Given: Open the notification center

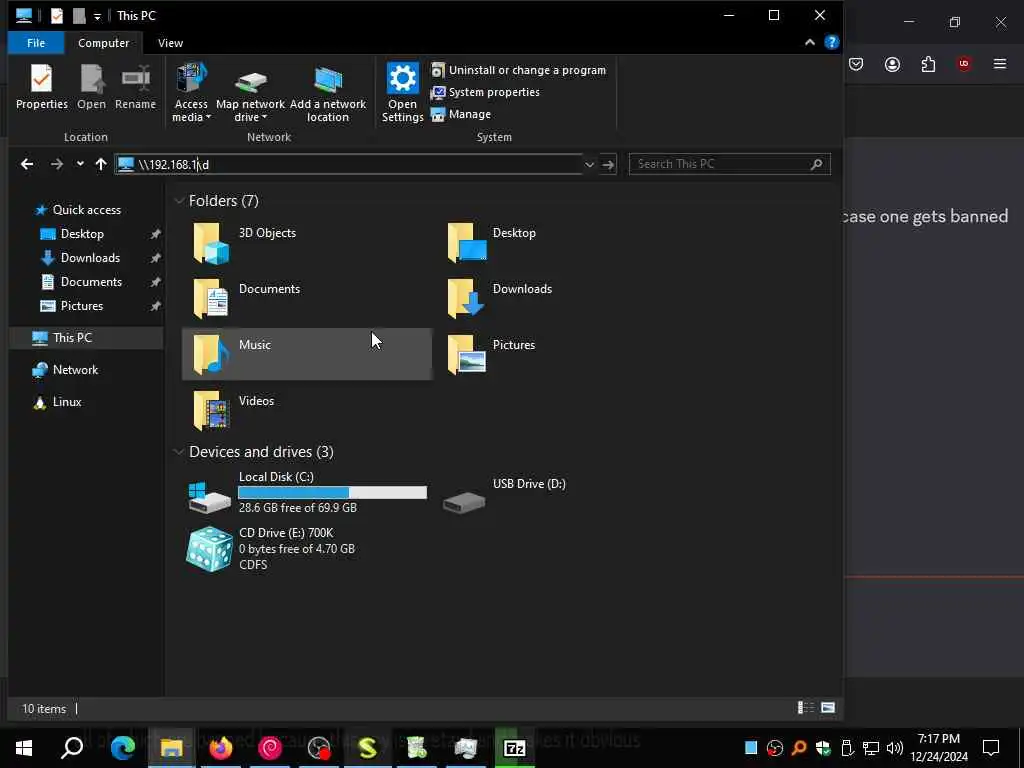Looking at the screenshot, I should coord(991,748).
